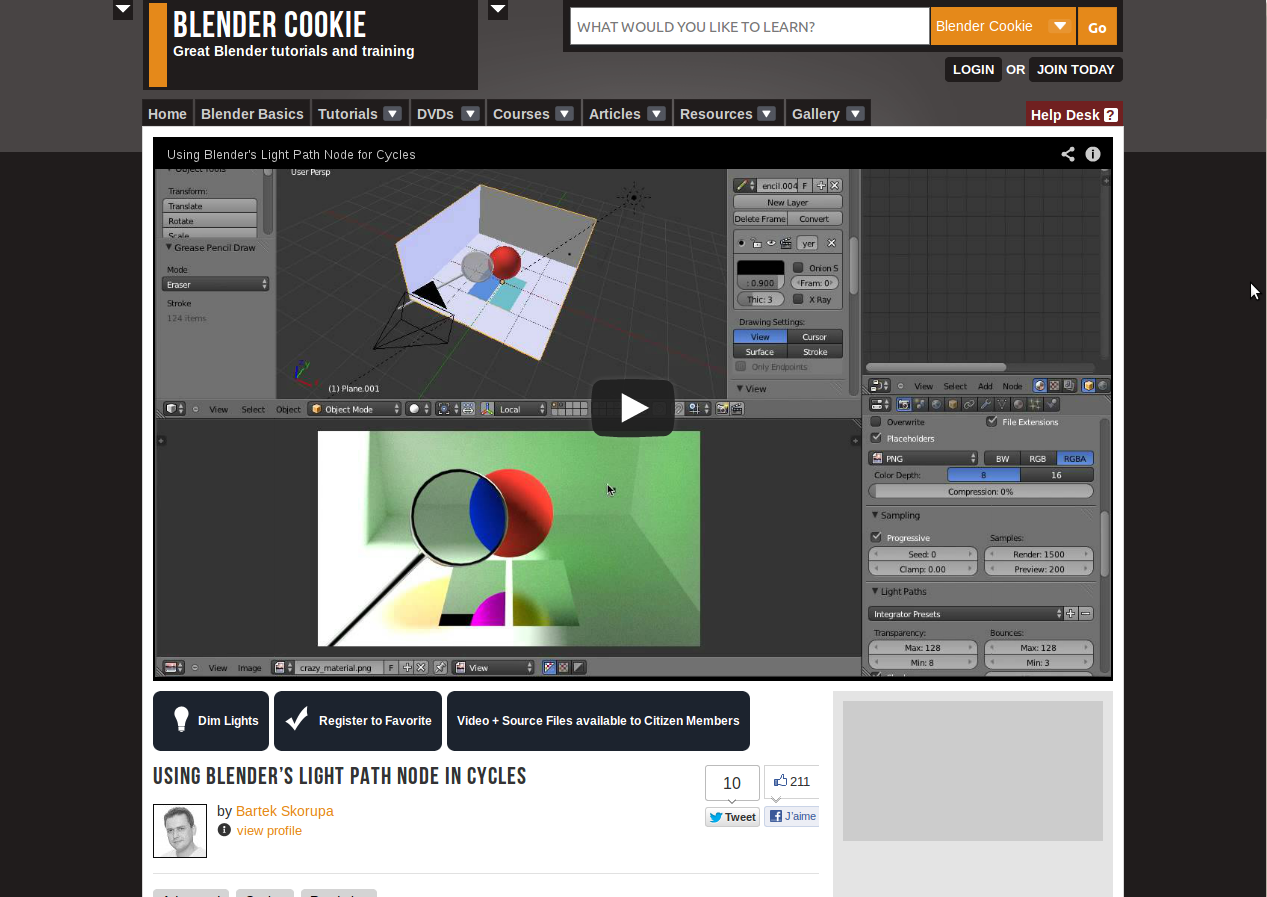Enable the Overwrite checkbox in output settings
This screenshot has width=1267, height=897.
pyautogui.click(x=874, y=421)
